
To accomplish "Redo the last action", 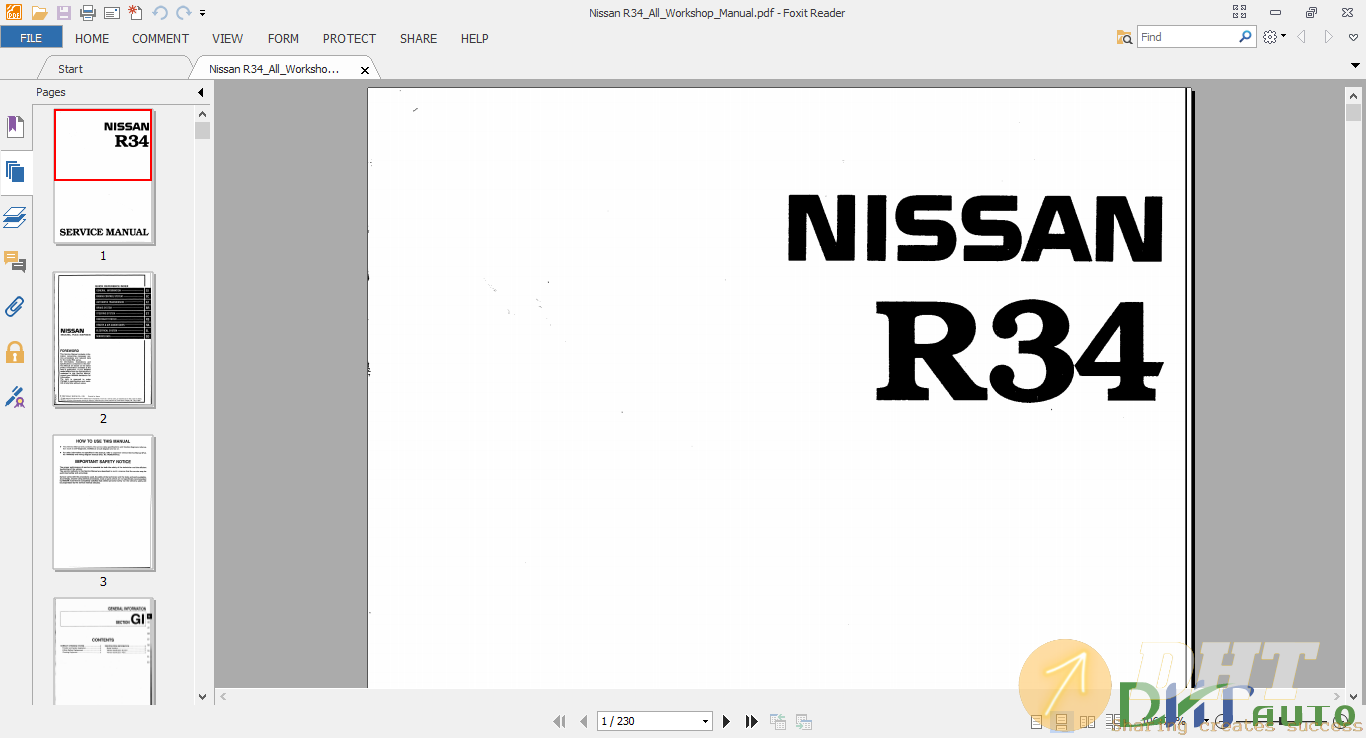I will click(183, 13).
